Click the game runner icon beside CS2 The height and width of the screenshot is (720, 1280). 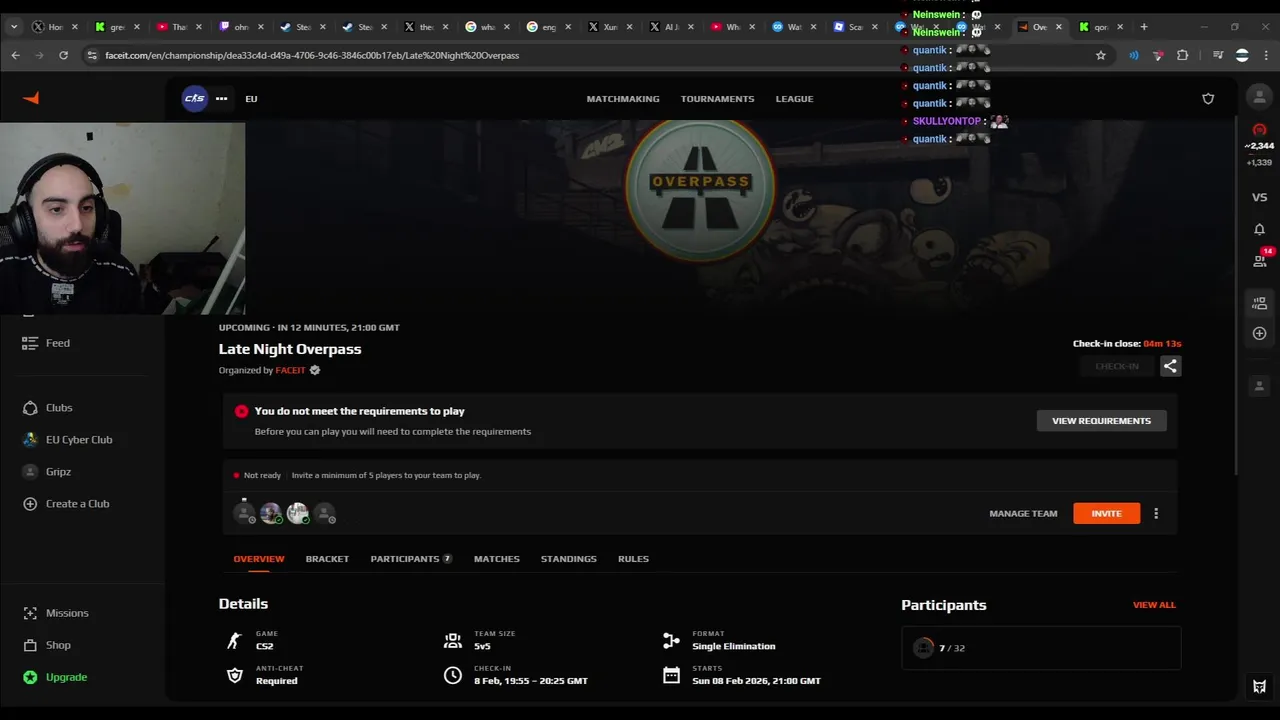(235, 641)
